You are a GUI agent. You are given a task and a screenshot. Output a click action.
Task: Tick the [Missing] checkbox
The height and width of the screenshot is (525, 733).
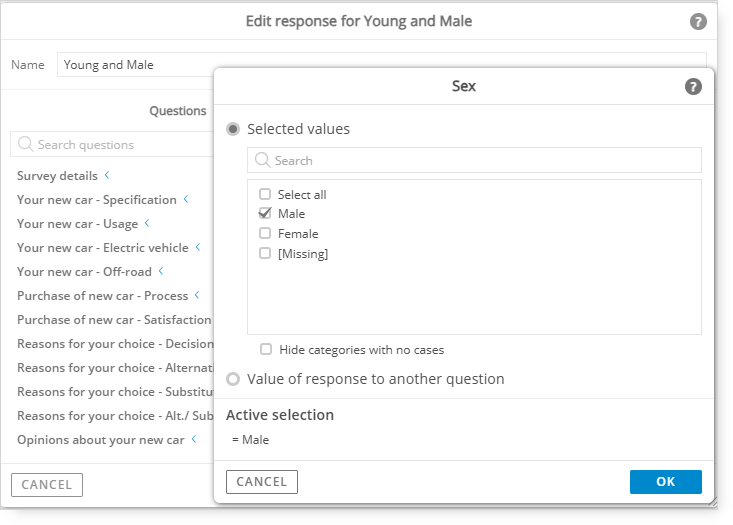(265, 253)
